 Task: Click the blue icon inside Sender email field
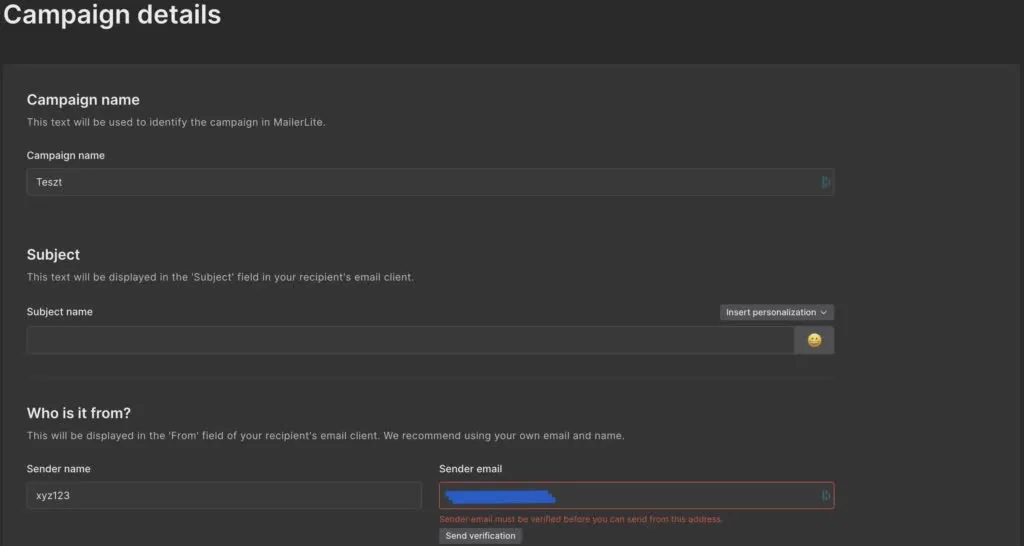point(826,495)
